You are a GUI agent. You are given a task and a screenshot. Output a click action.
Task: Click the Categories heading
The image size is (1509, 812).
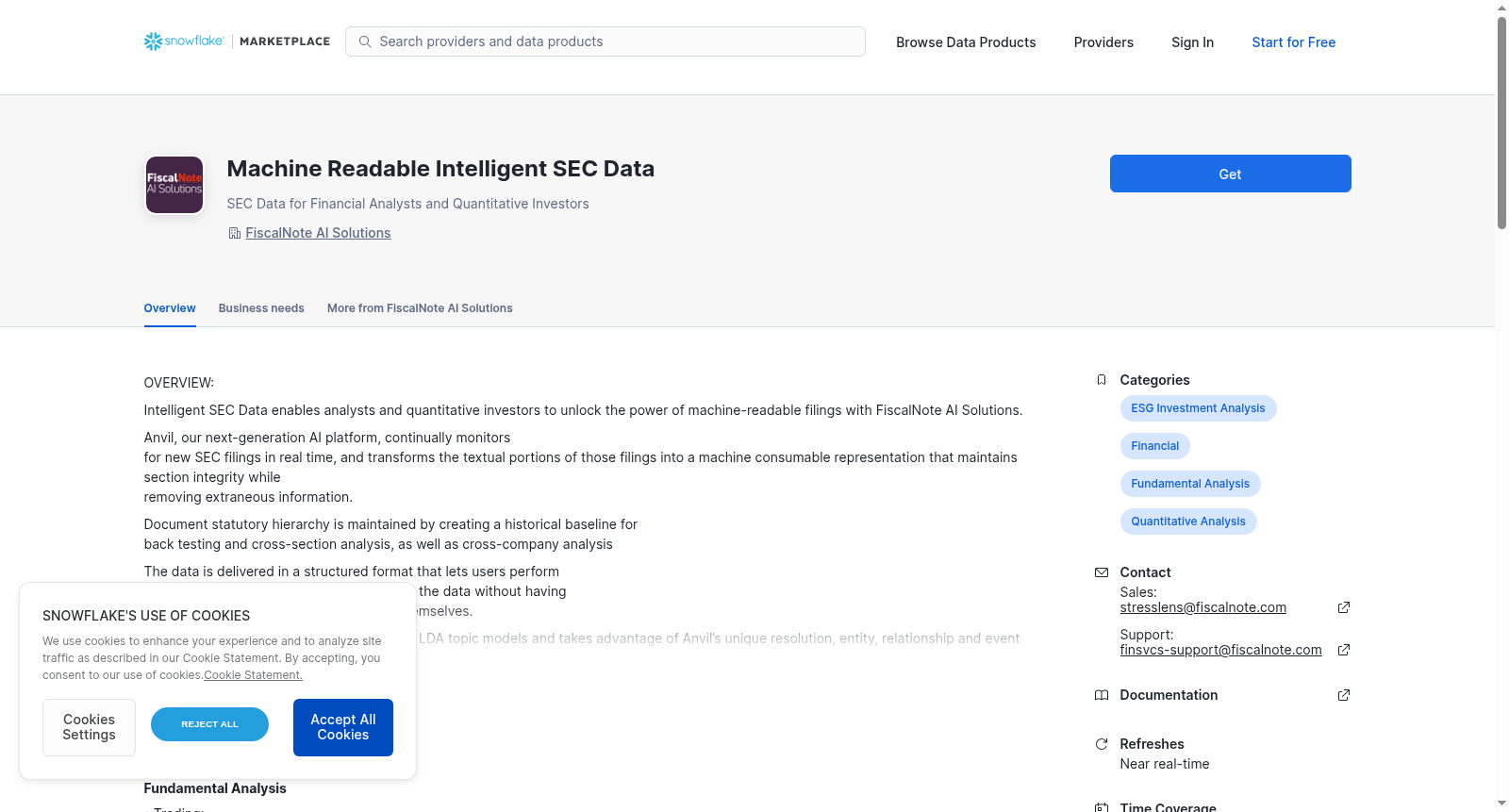1154,380
